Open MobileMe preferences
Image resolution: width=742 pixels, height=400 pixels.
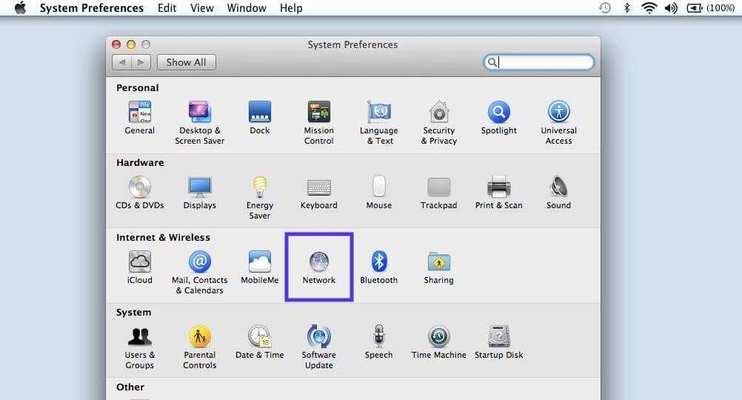pos(260,267)
